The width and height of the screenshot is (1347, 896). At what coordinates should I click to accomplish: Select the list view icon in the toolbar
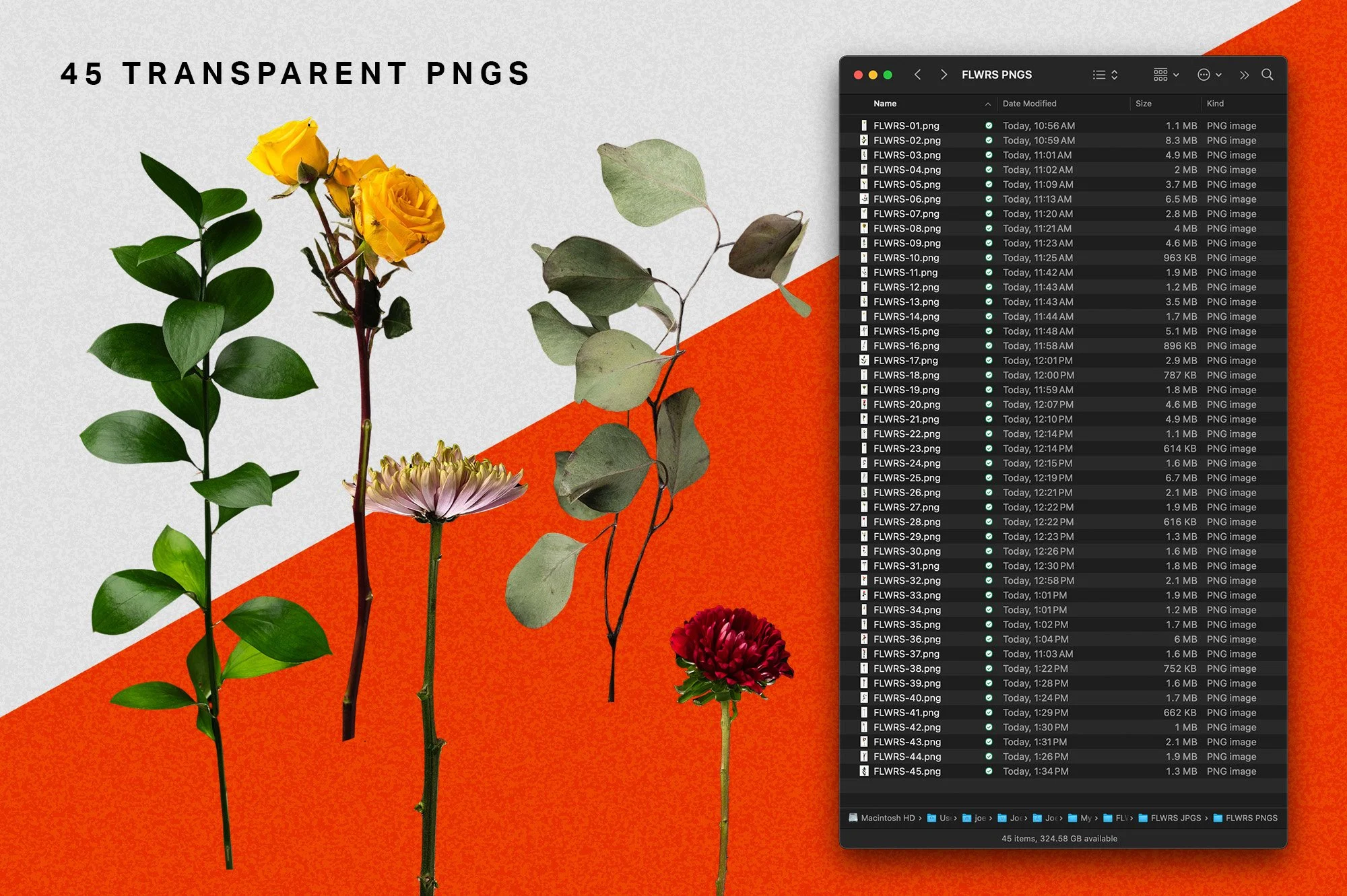point(1100,75)
